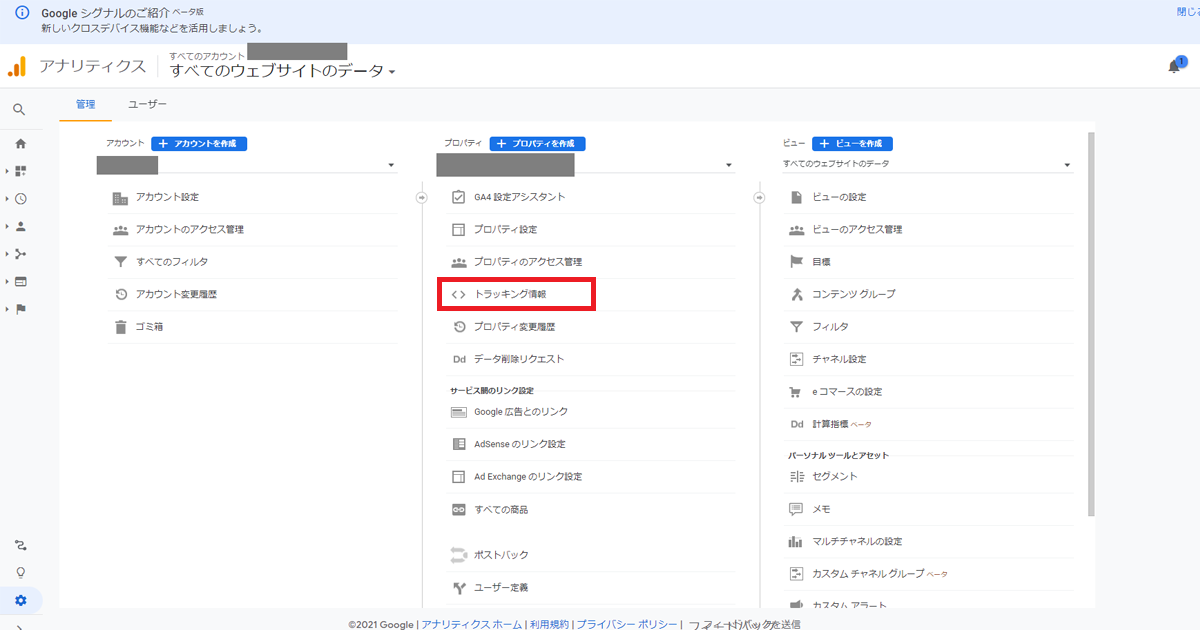Click arrow between property and view columns
1200x630 pixels.
coord(759,198)
